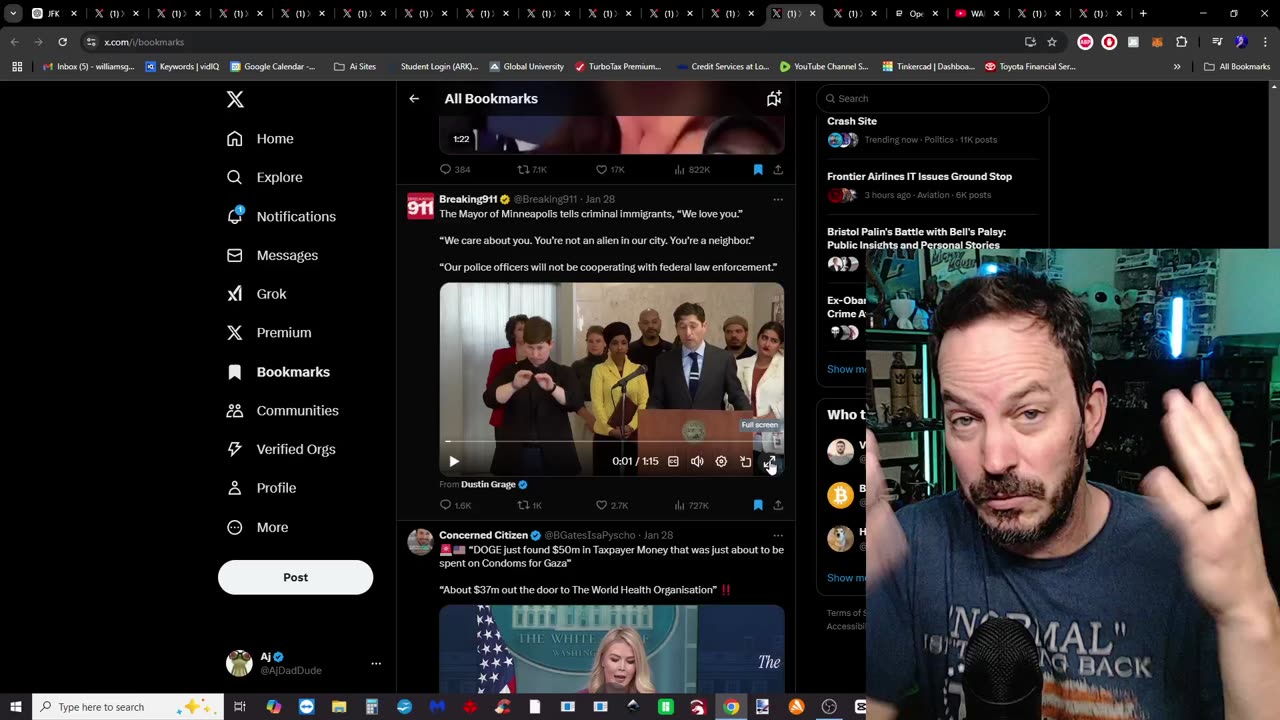Open video settings gear
Viewport: 1280px width, 720px height.
tap(721, 461)
